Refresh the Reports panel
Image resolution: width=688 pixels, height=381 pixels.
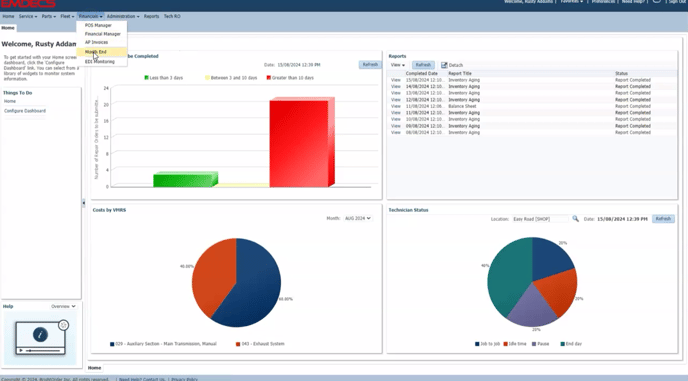[x=423, y=65]
